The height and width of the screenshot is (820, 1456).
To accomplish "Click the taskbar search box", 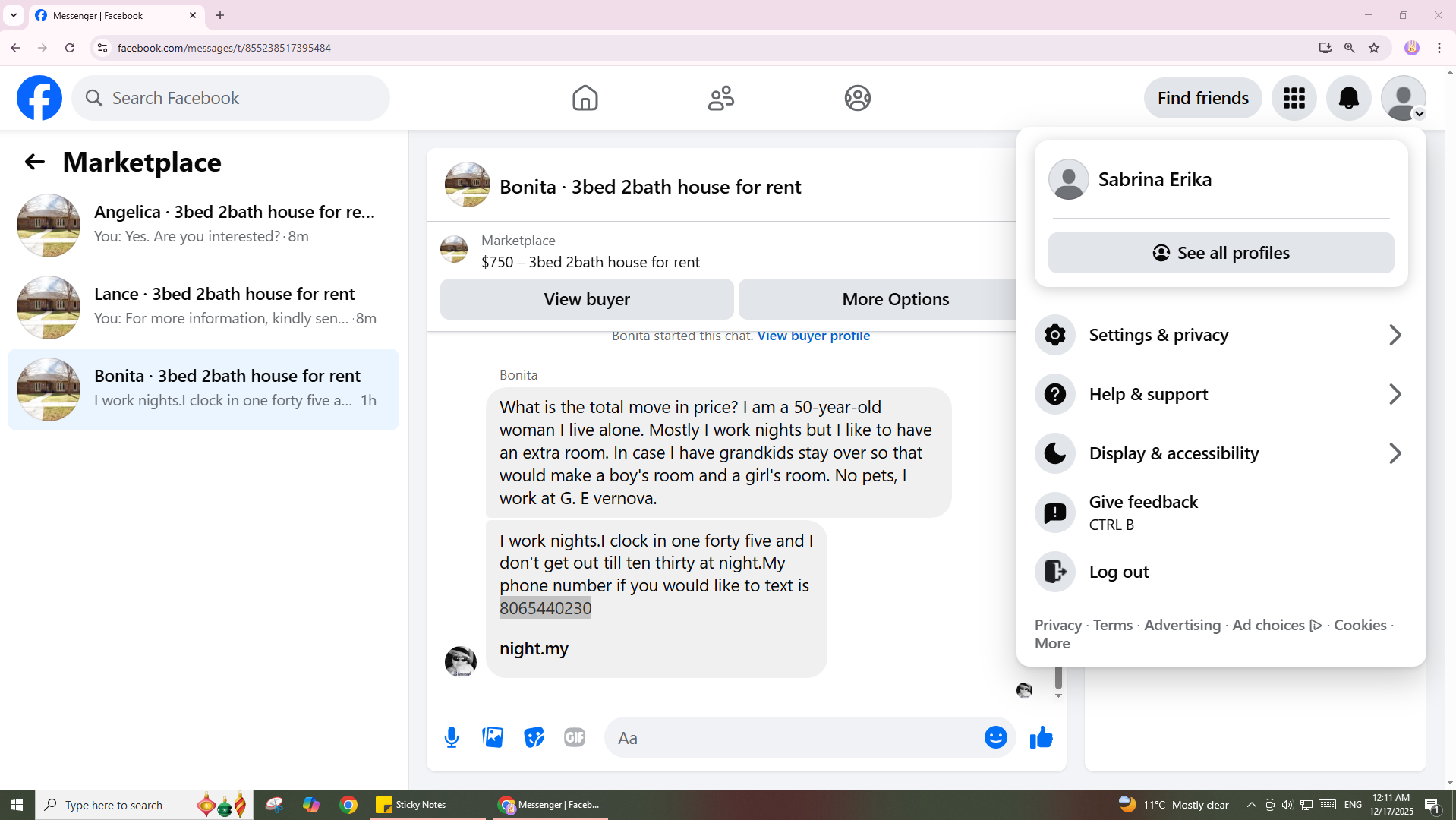I will tap(144, 805).
